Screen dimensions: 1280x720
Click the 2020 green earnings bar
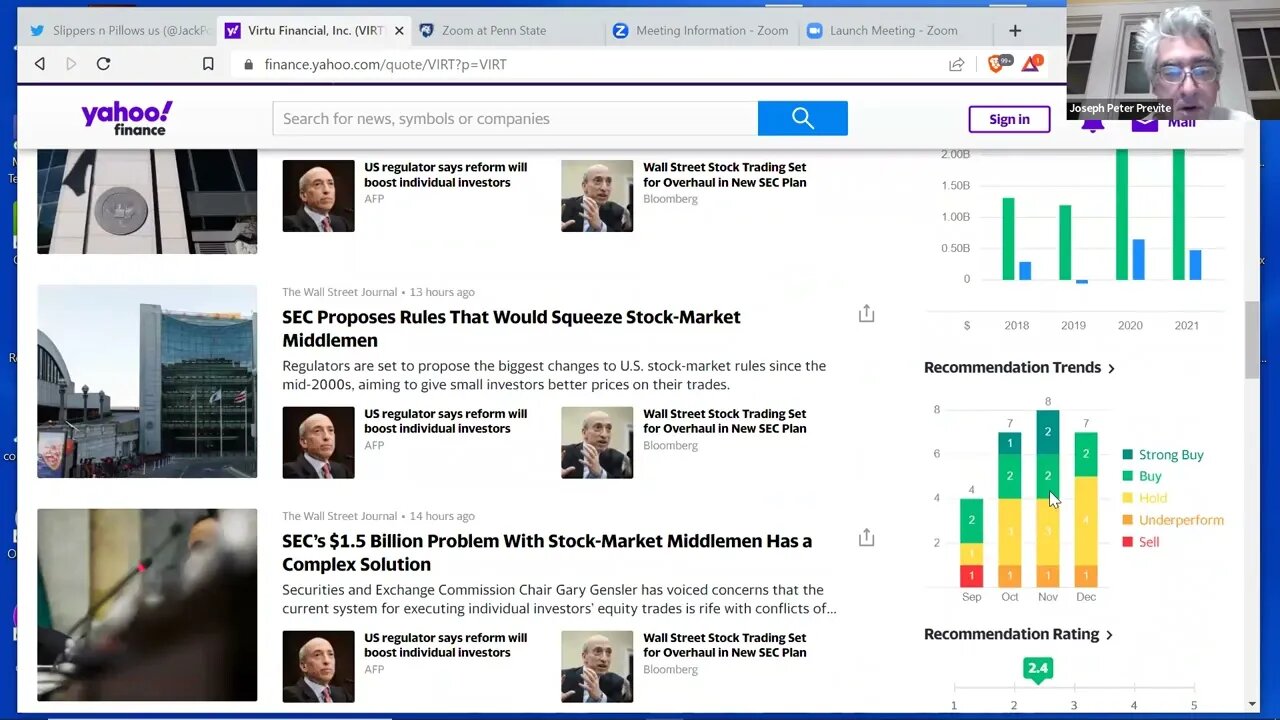pos(1122,214)
